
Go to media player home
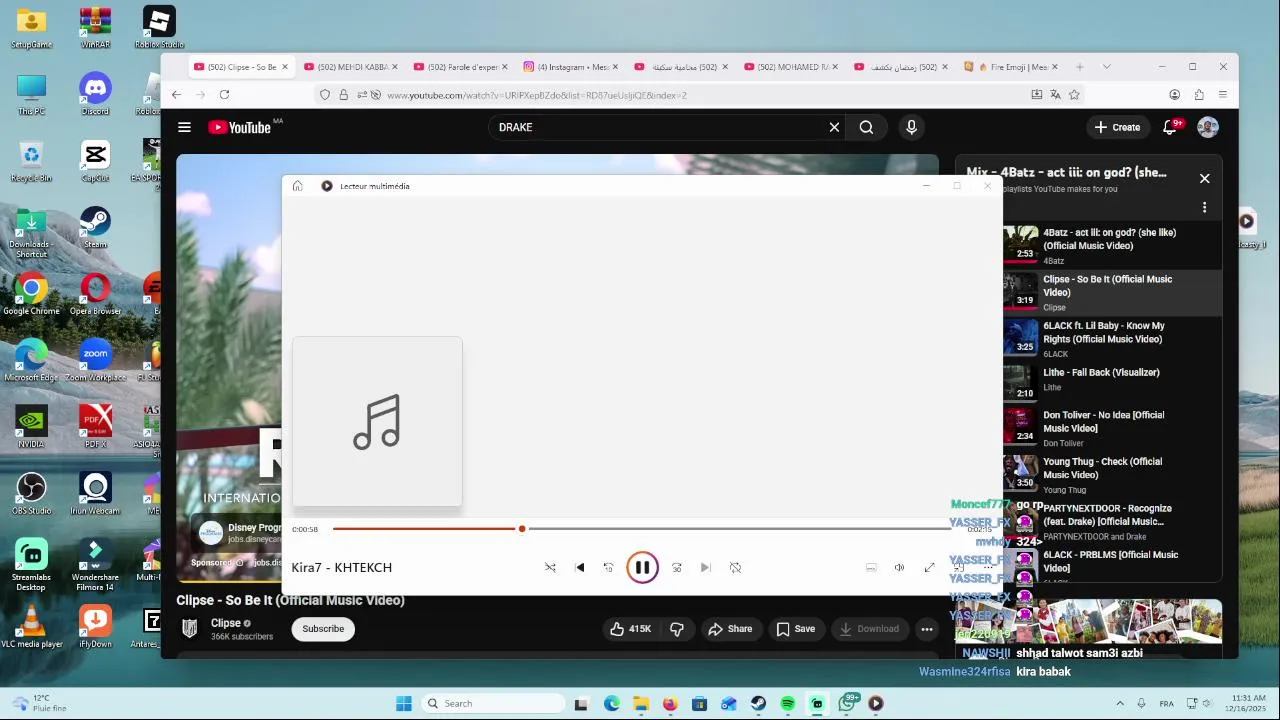pyautogui.click(x=297, y=186)
